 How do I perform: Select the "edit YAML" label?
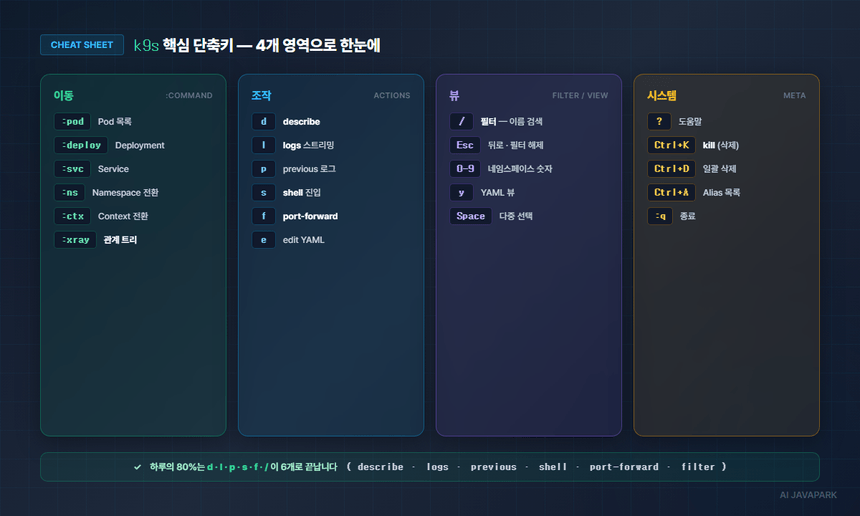[303, 240]
